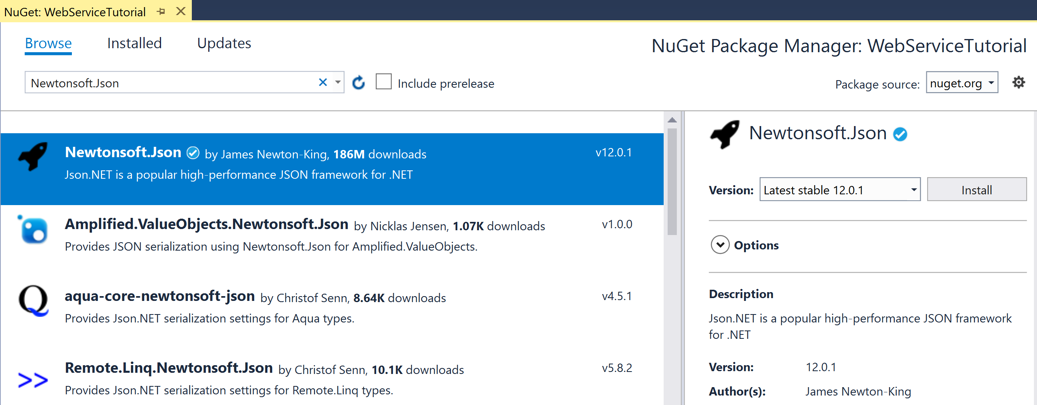Image resolution: width=1037 pixels, height=405 pixels.
Task: Switch to the Updates tab
Action: (224, 43)
